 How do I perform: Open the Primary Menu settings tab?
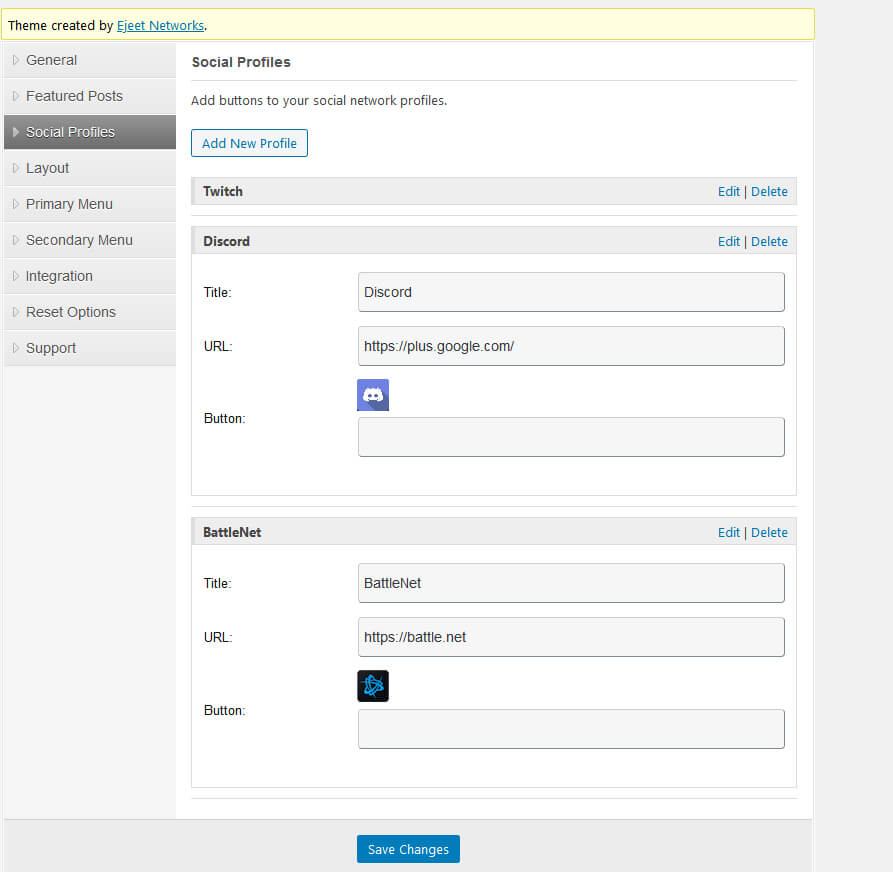[90, 204]
